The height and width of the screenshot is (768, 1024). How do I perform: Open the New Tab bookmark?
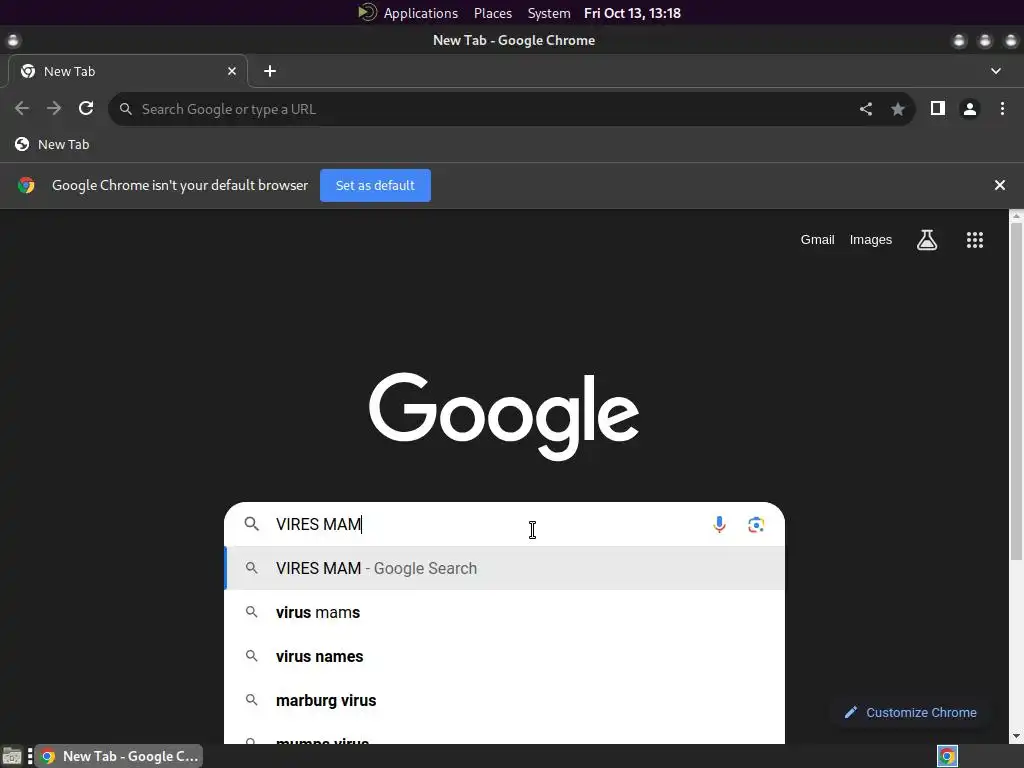point(52,144)
